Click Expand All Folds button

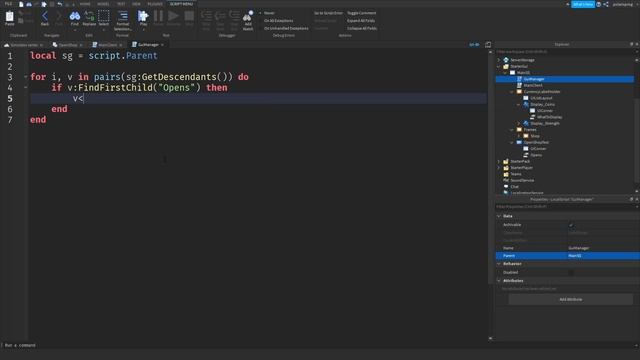[x=361, y=21]
